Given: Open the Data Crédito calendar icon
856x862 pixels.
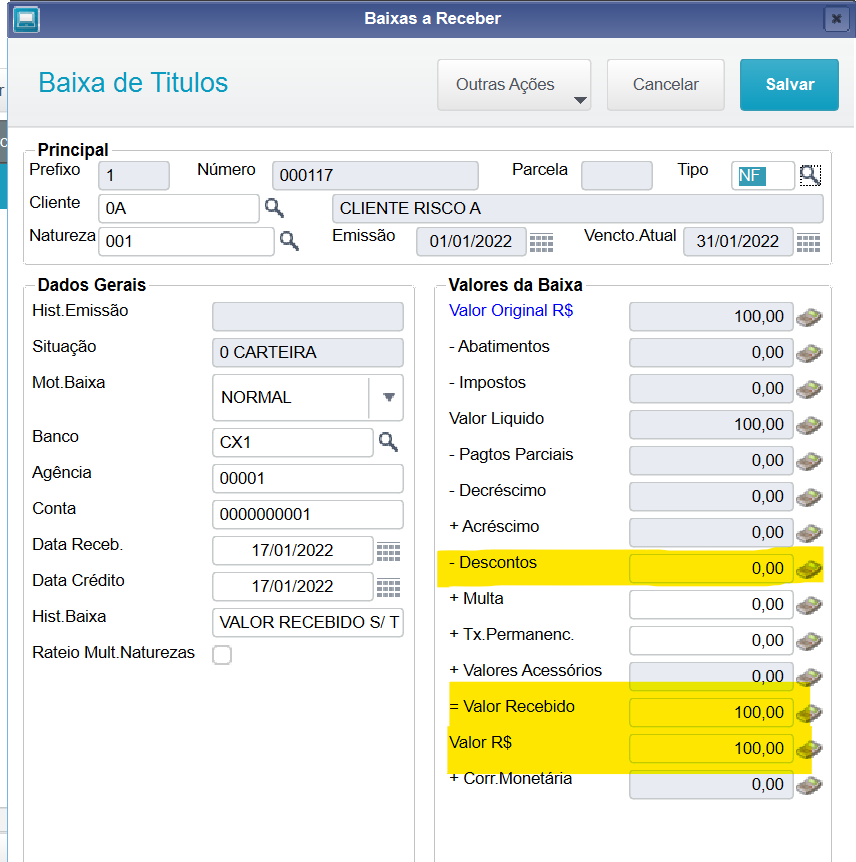Looking at the screenshot, I should 388,587.
